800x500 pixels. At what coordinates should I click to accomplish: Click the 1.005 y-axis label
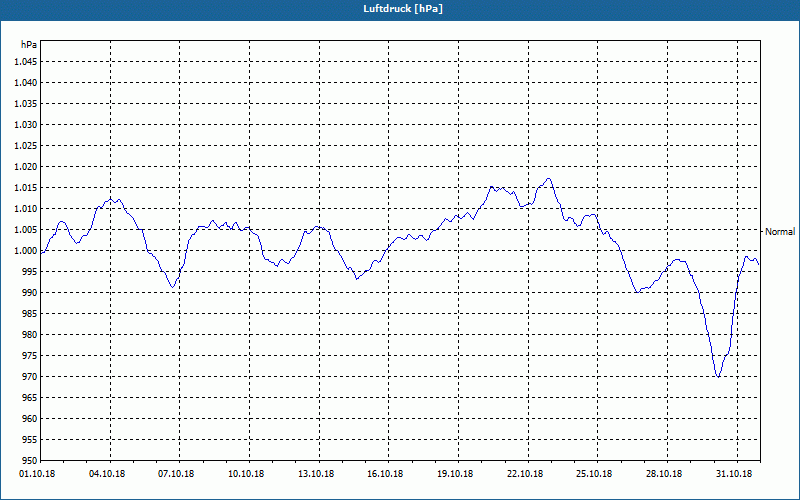point(26,230)
